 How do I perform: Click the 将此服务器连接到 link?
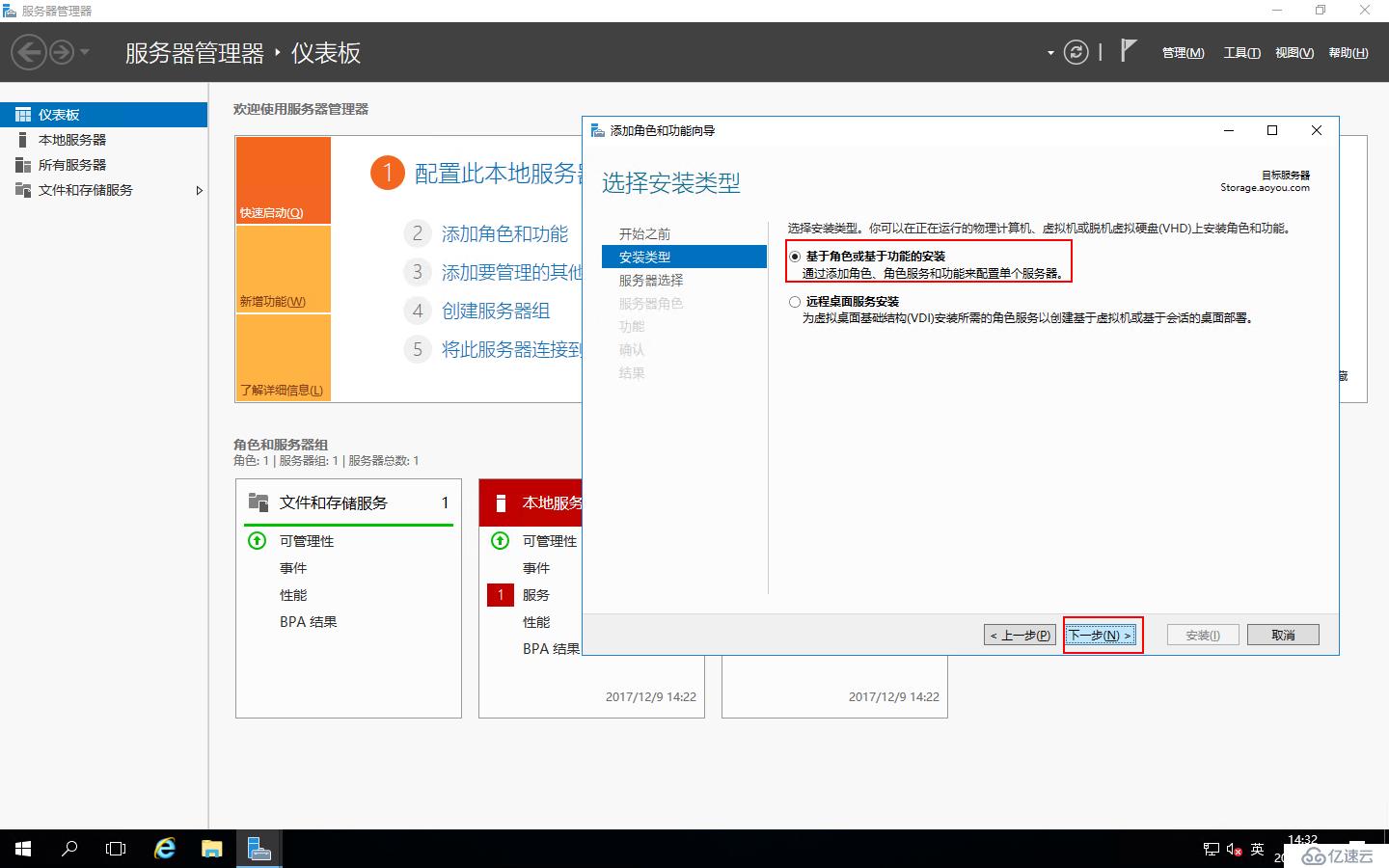pos(511,349)
